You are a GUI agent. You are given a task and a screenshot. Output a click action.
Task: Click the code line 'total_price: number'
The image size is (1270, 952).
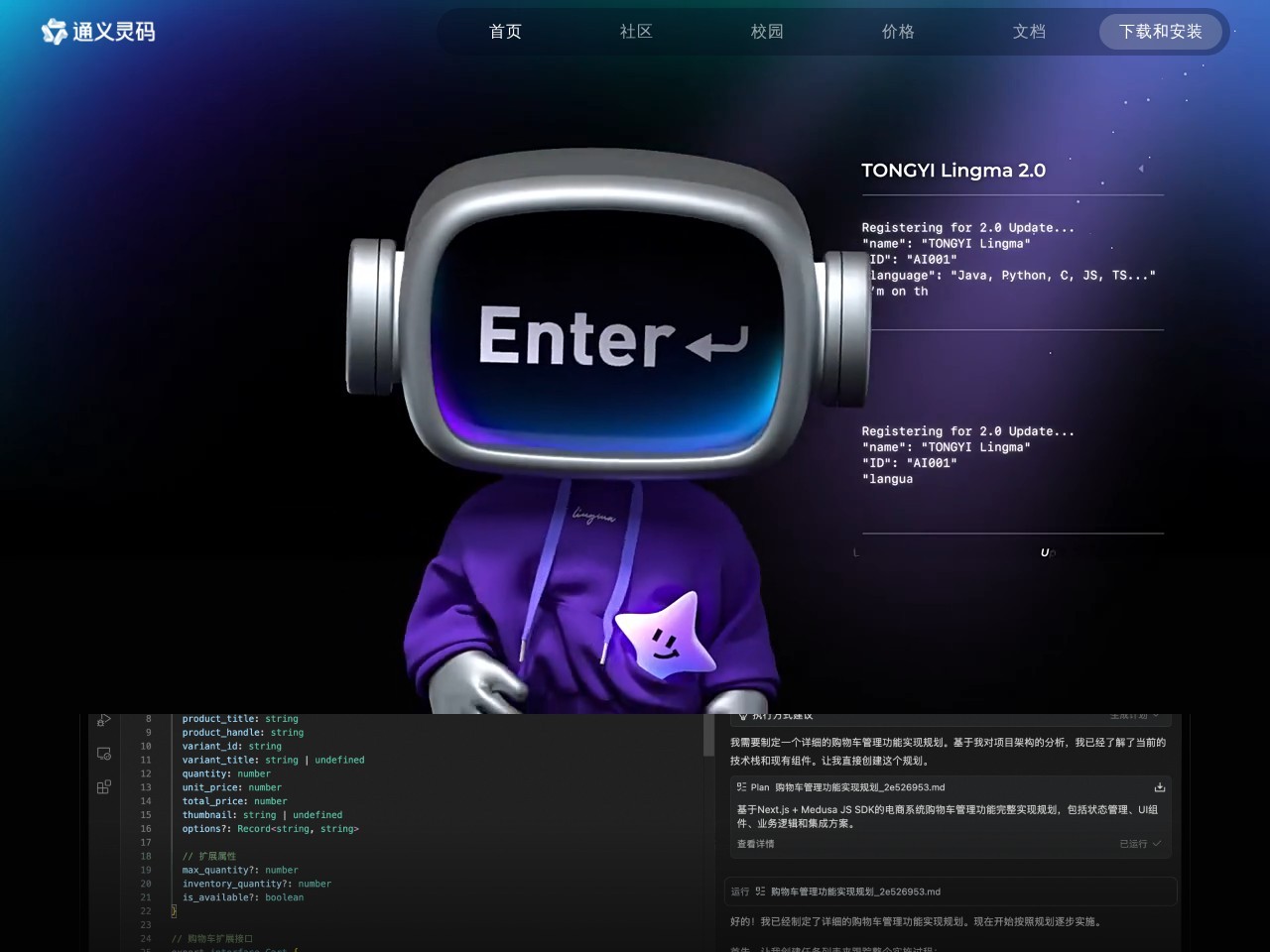tap(235, 801)
